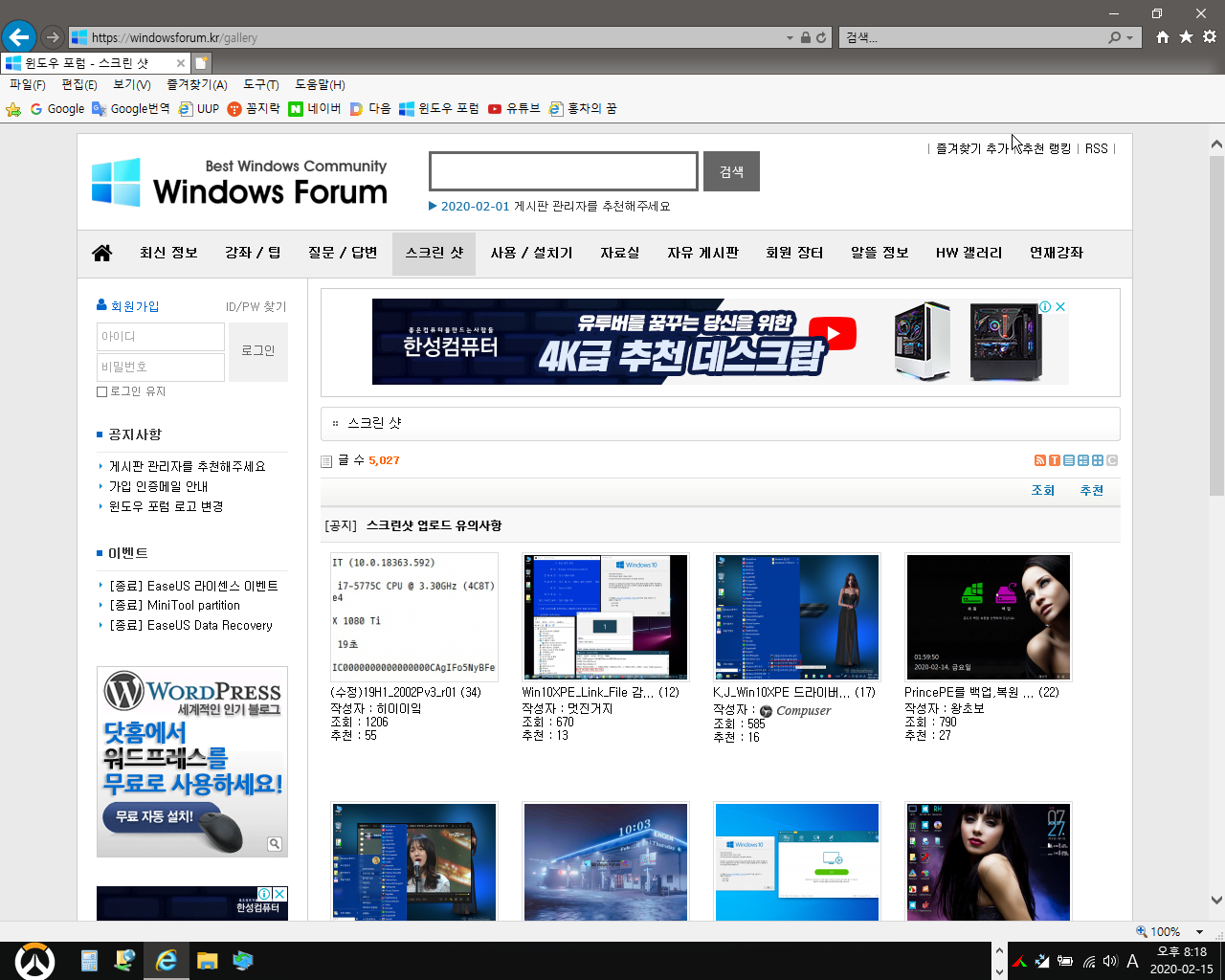1225x980 pixels.
Task: Click the browser Forward arrow button
Action: pos(53,37)
